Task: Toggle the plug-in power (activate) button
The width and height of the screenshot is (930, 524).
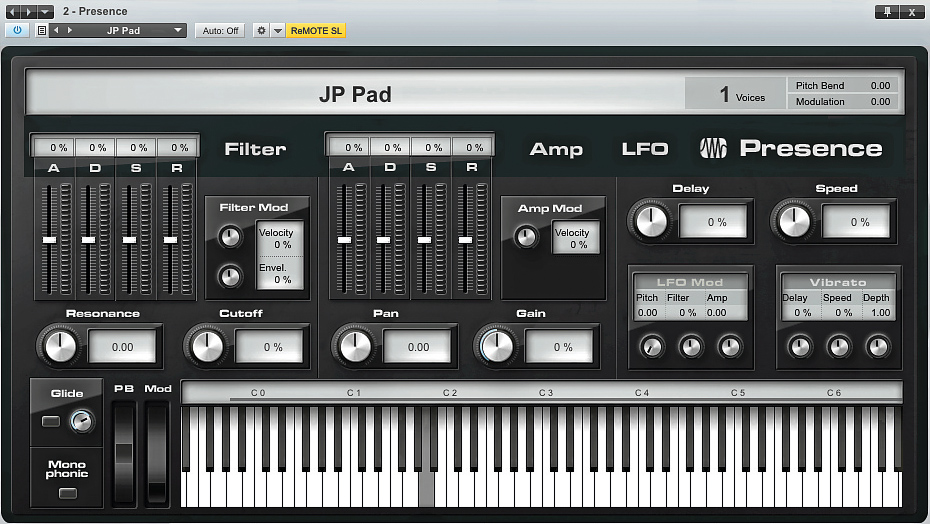Action: pyautogui.click(x=17, y=30)
